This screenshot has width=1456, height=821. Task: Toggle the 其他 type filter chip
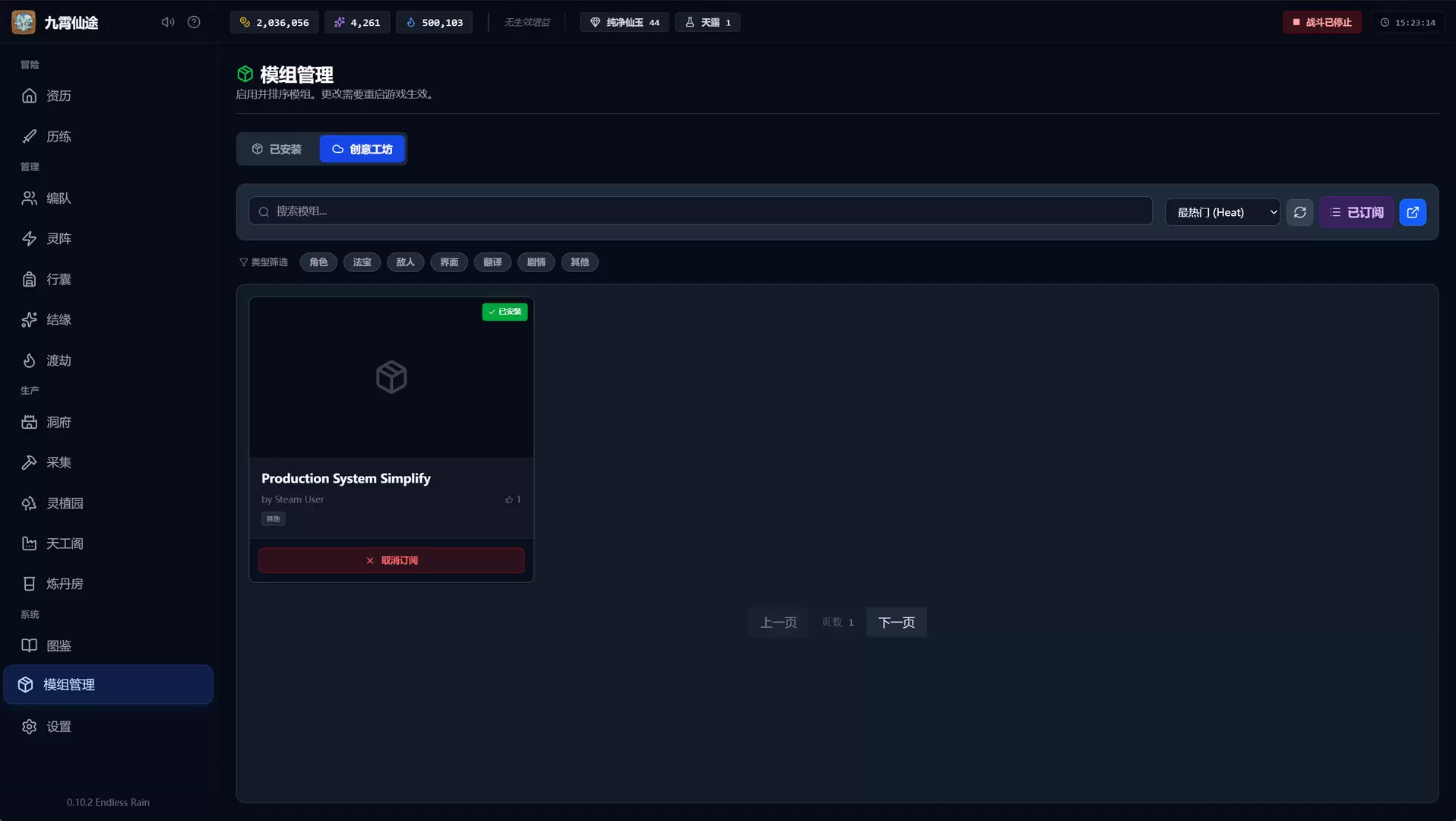579,262
